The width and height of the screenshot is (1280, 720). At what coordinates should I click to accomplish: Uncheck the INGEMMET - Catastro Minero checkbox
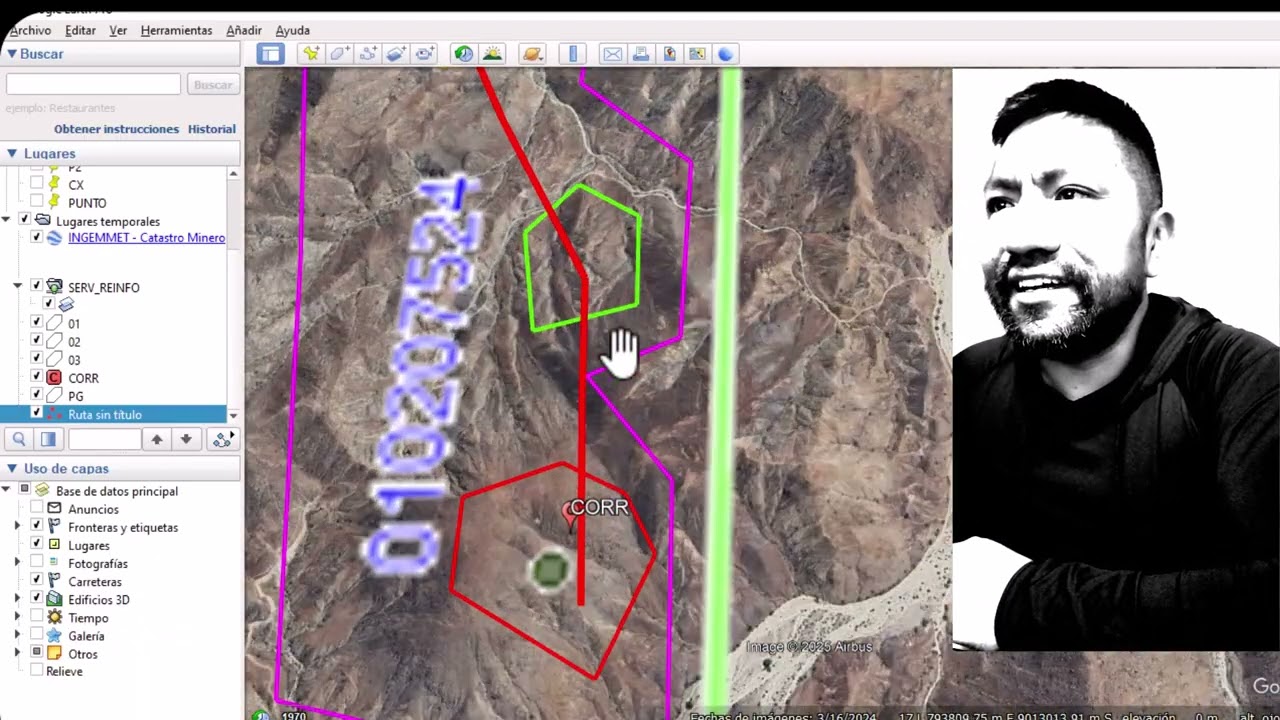(37, 238)
